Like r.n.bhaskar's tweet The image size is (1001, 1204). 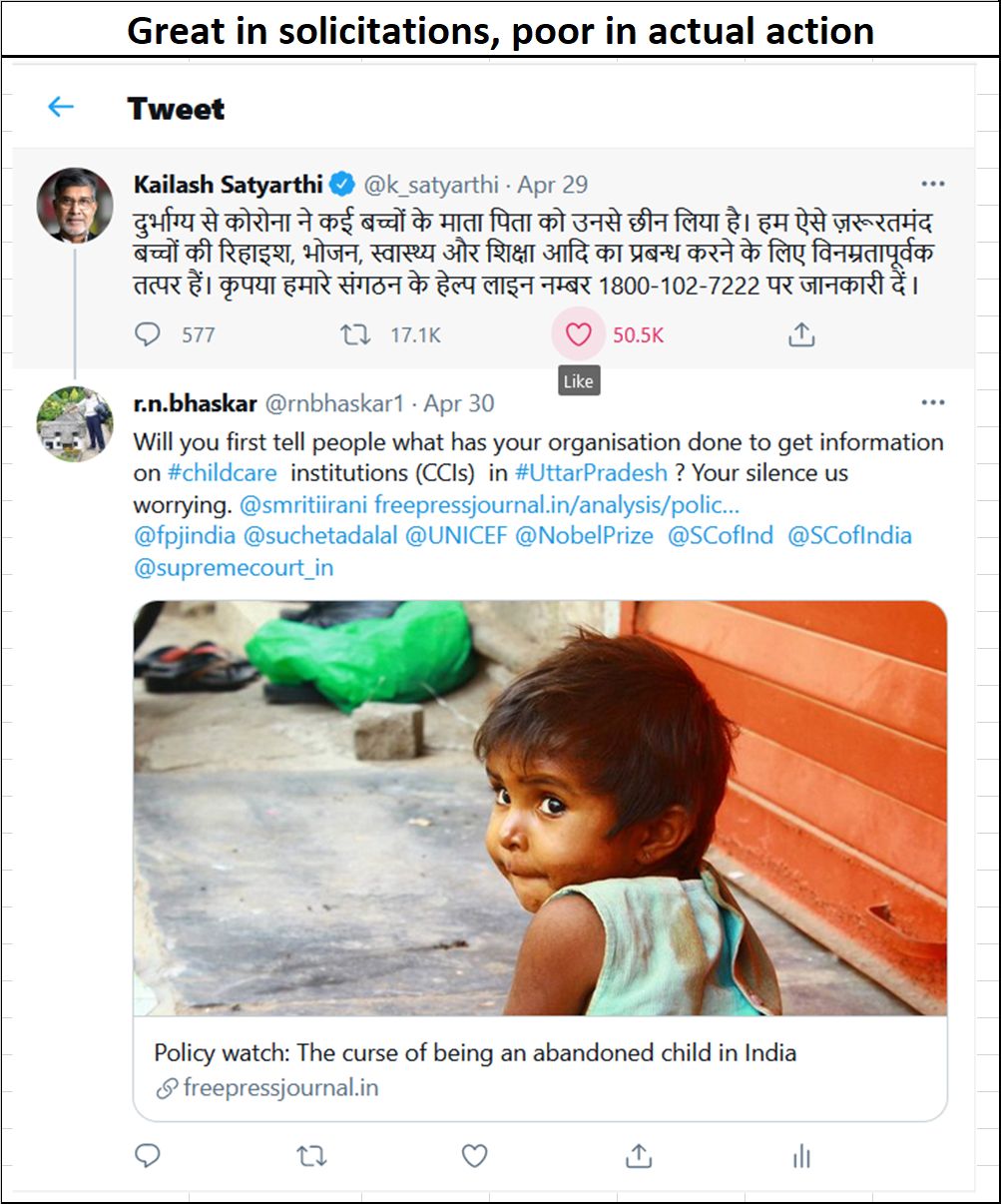475,1156
